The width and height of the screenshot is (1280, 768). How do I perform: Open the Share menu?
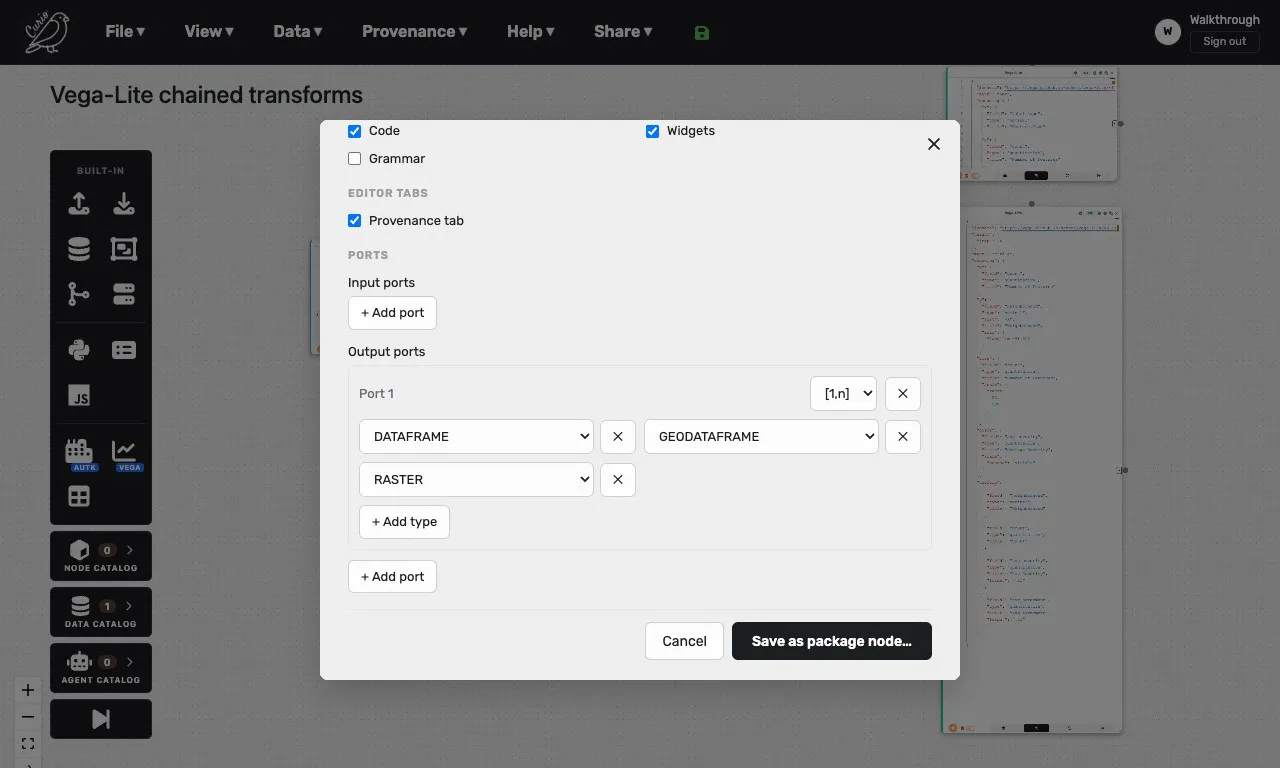(x=623, y=32)
